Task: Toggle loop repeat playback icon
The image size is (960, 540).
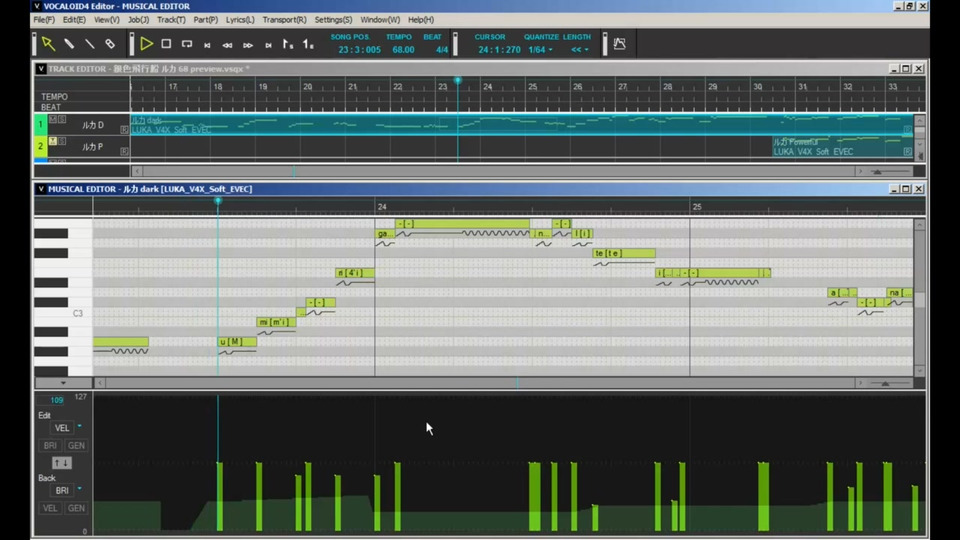Action: pos(187,44)
